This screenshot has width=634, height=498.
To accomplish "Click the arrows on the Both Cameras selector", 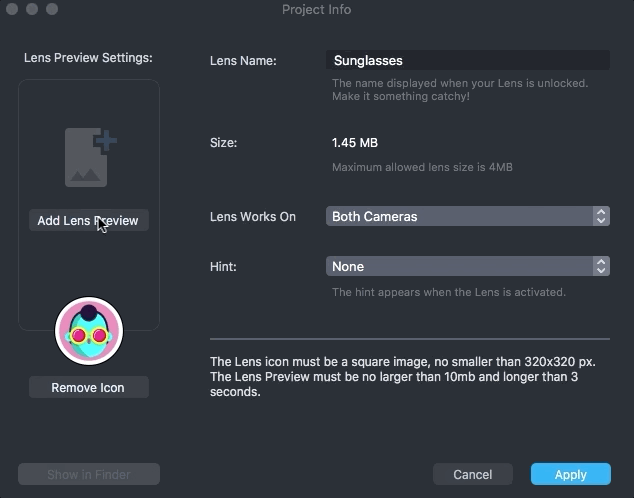I will tap(600, 216).
